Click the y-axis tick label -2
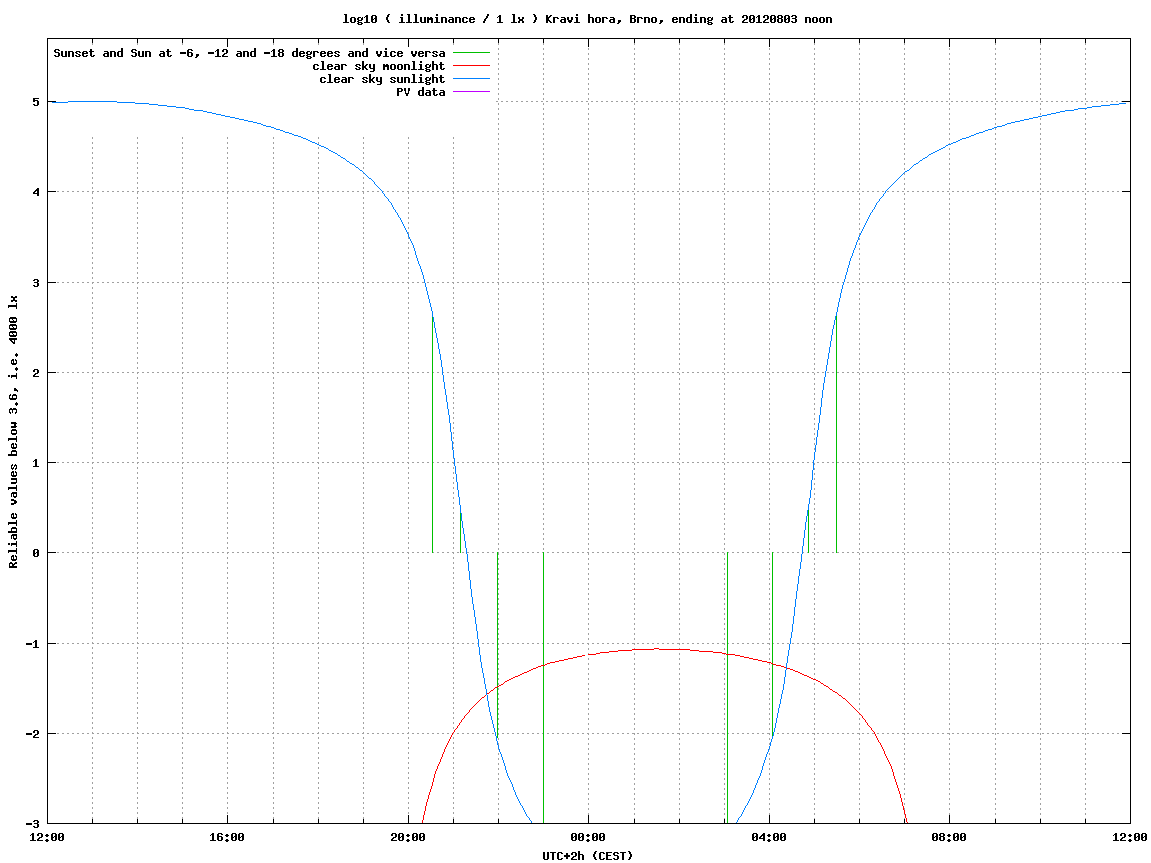1151x863 pixels. pos(32,734)
